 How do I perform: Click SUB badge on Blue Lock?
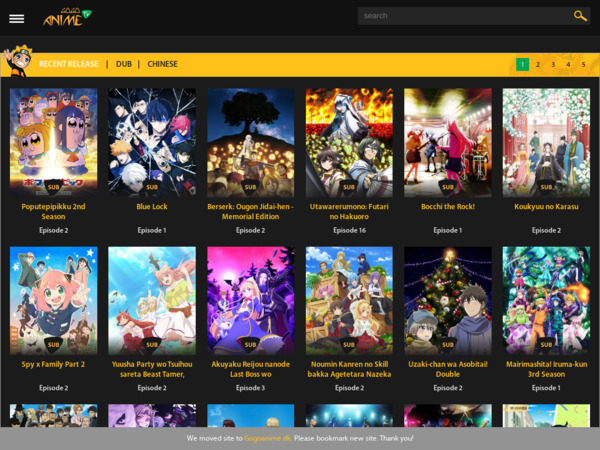pyautogui.click(x=152, y=187)
